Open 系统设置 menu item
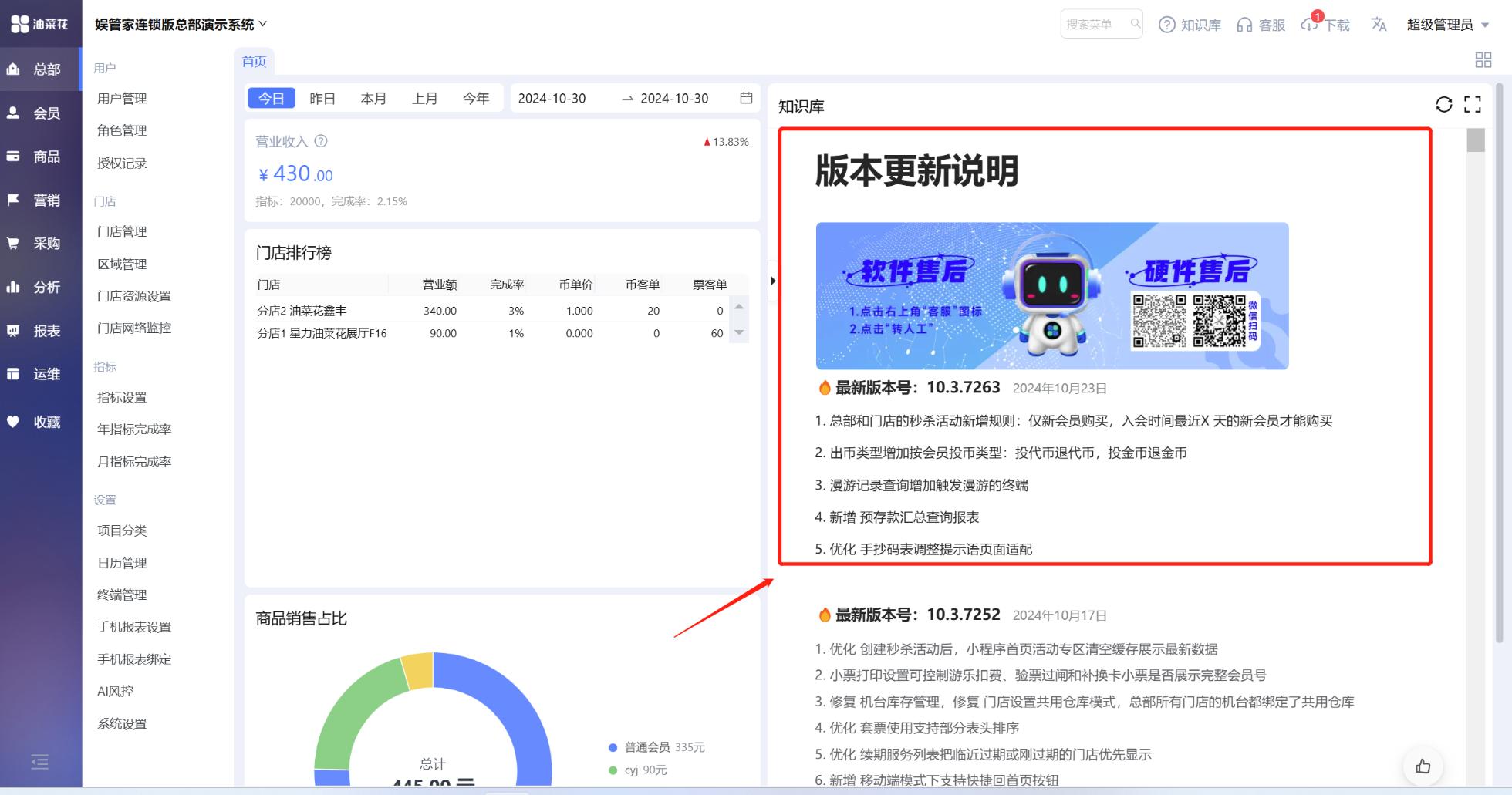This screenshot has height=795, width=1512. tap(122, 723)
